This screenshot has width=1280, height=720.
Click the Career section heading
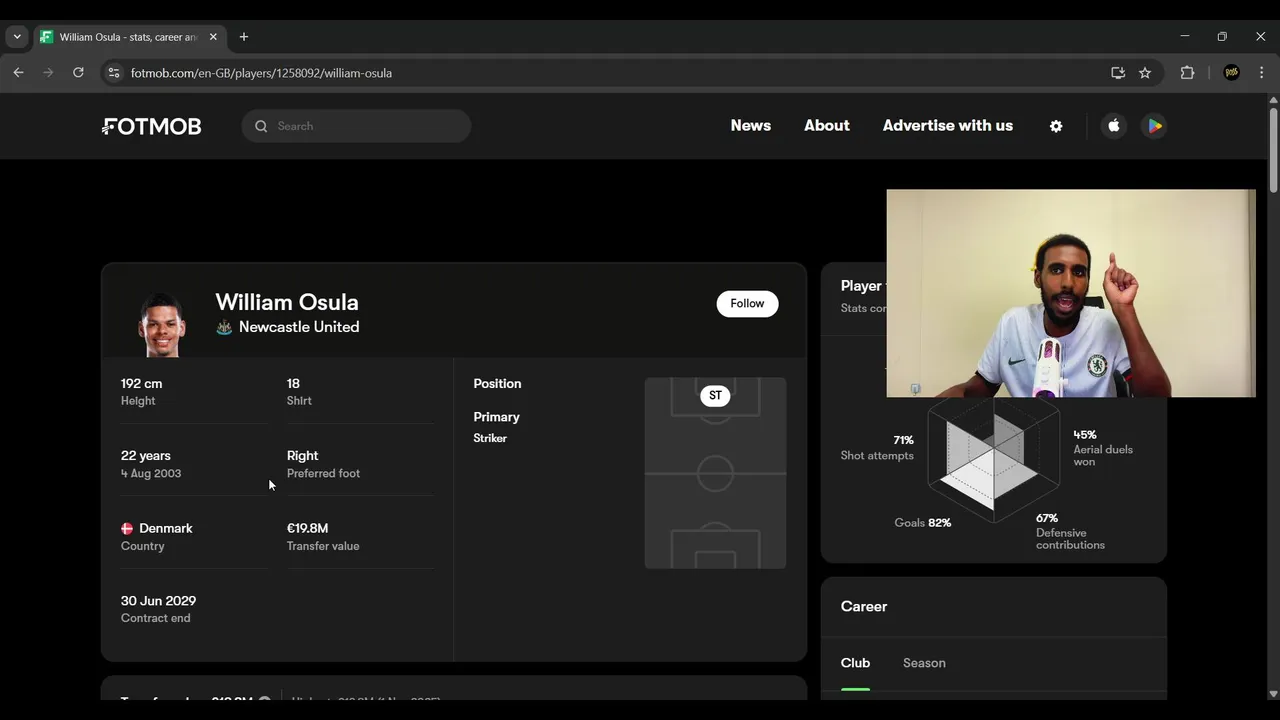pyautogui.click(x=864, y=607)
